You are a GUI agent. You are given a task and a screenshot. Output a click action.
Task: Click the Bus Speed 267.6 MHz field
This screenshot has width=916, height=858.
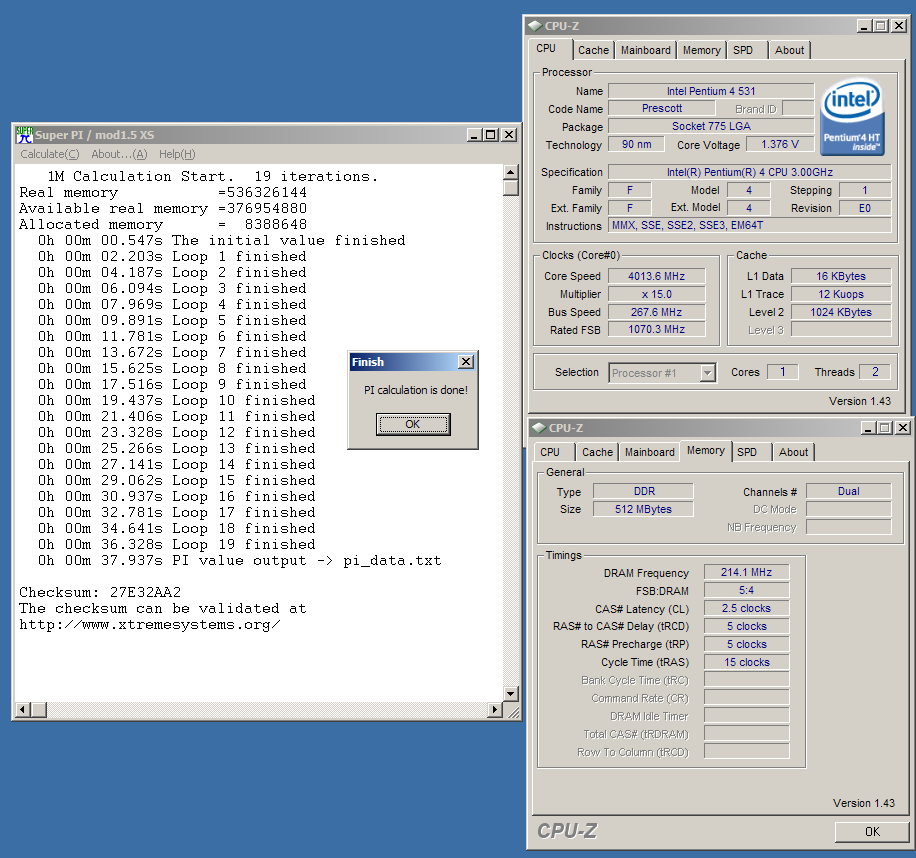657,312
